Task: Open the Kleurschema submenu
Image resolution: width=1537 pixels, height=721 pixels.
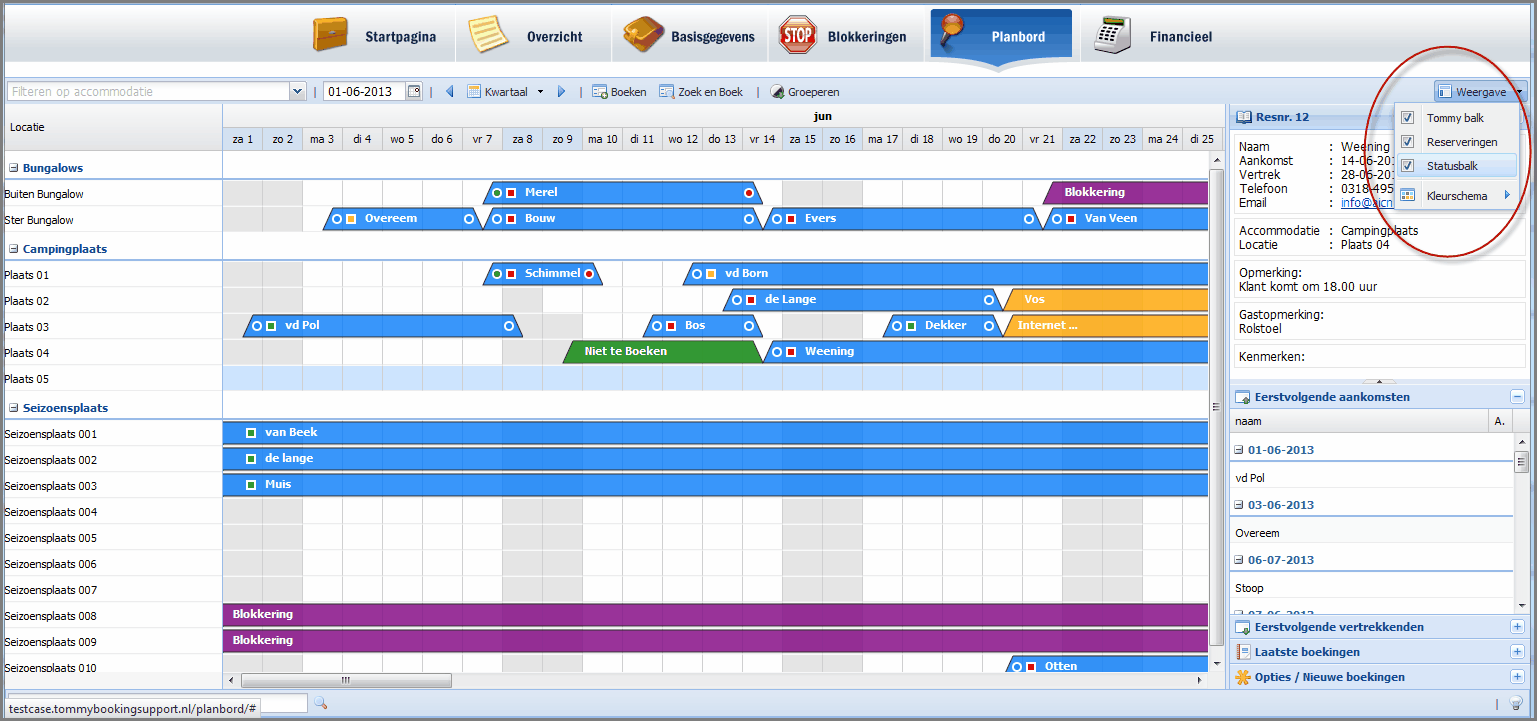Action: 1456,196
